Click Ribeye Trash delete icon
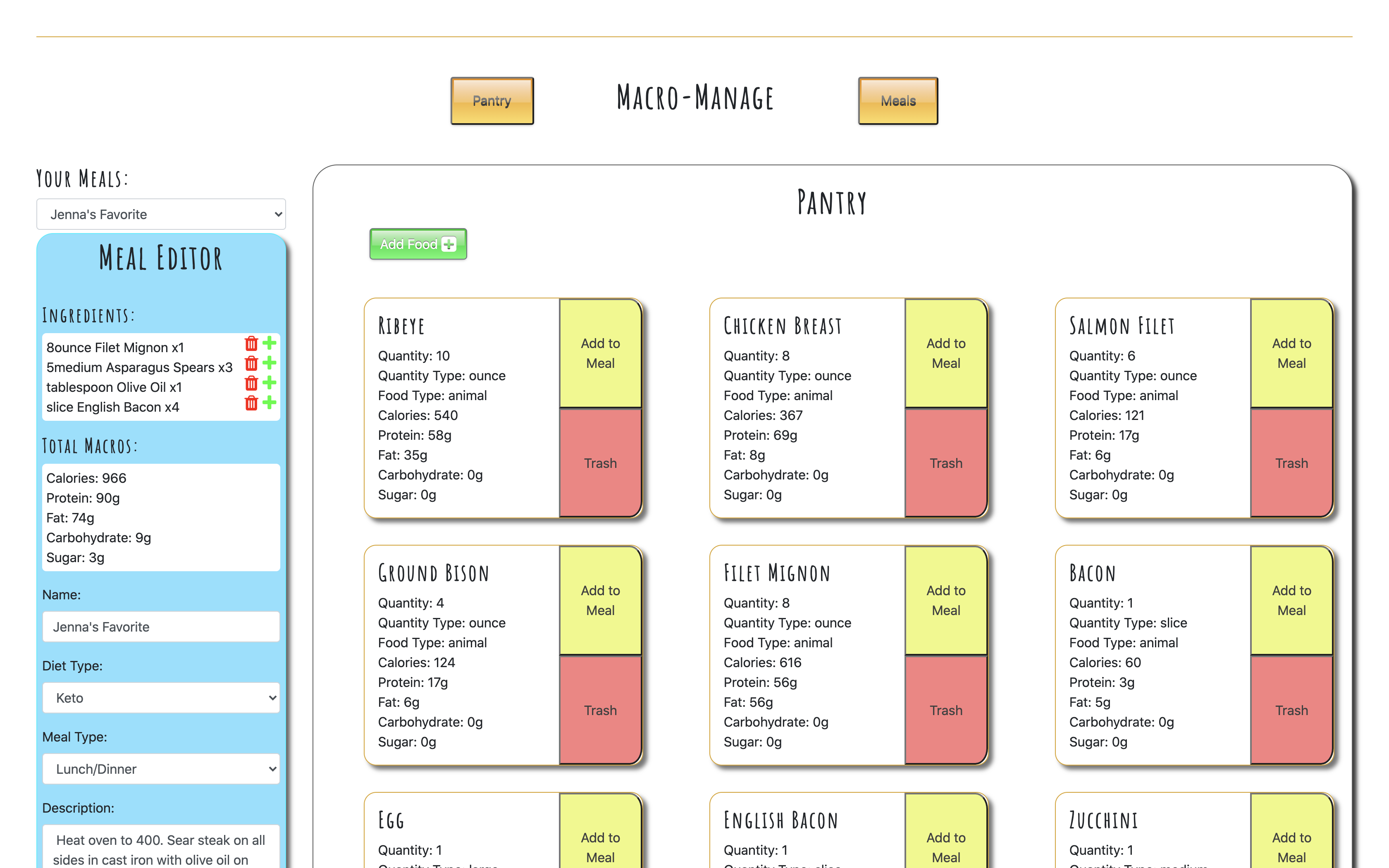This screenshot has height=868, width=1389. (x=600, y=462)
